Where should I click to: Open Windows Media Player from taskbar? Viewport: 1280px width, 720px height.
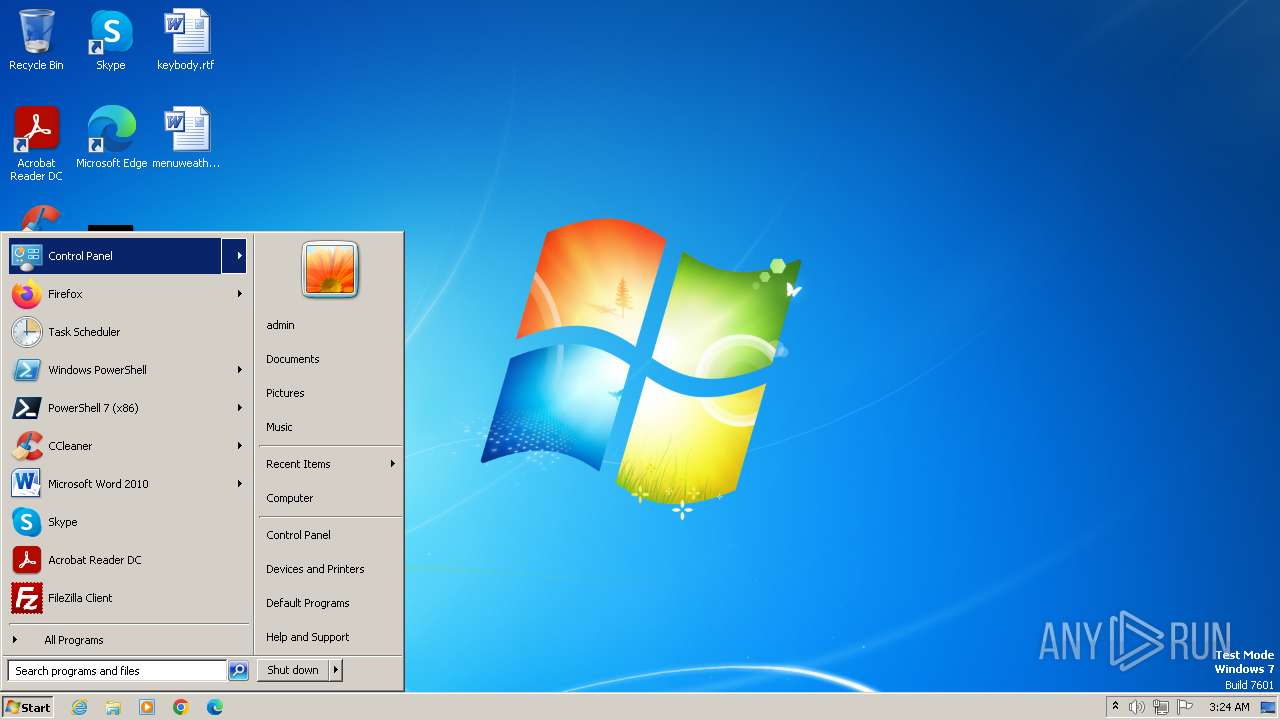point(147,707)
